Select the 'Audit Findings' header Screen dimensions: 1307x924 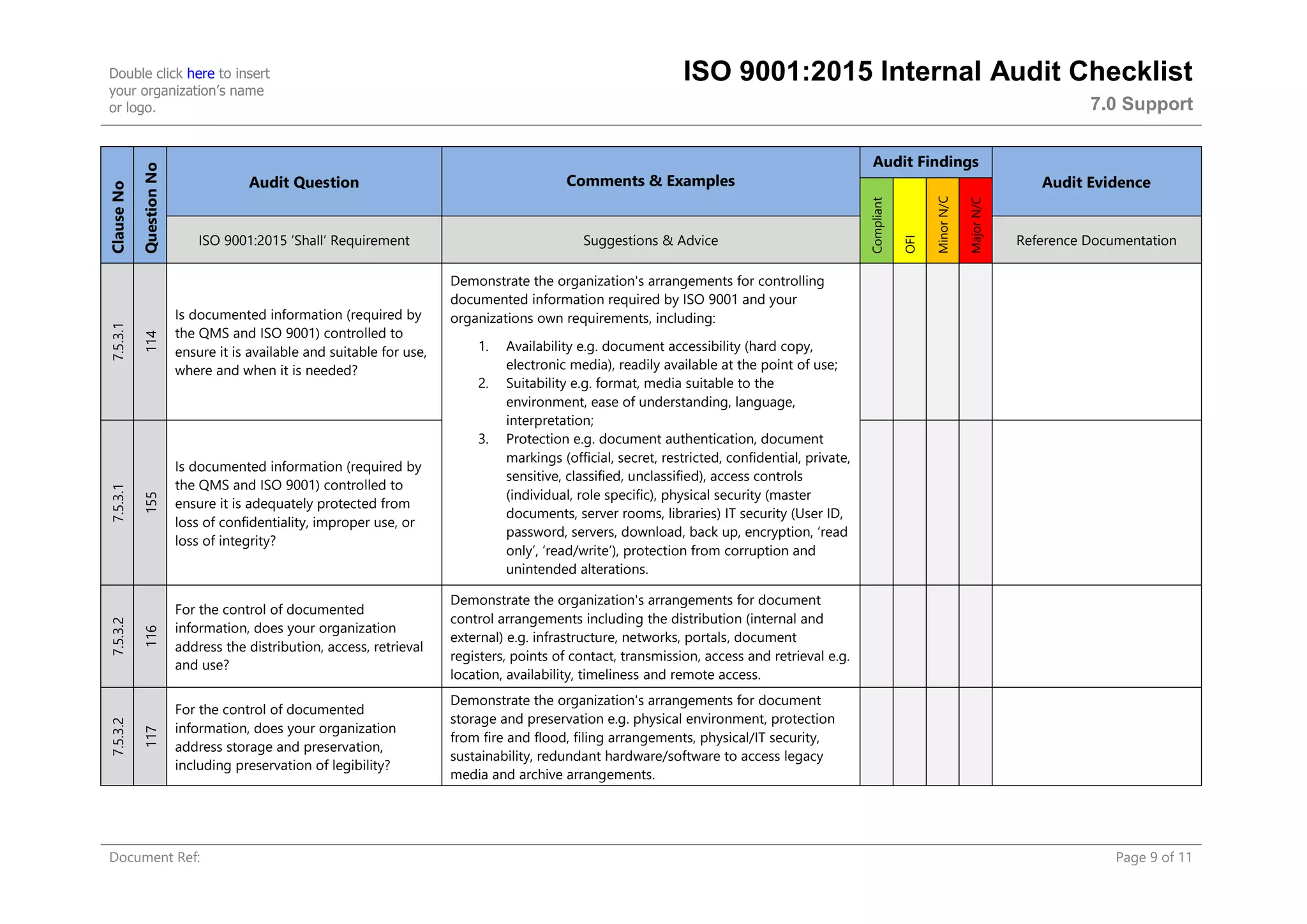(925, 162)
